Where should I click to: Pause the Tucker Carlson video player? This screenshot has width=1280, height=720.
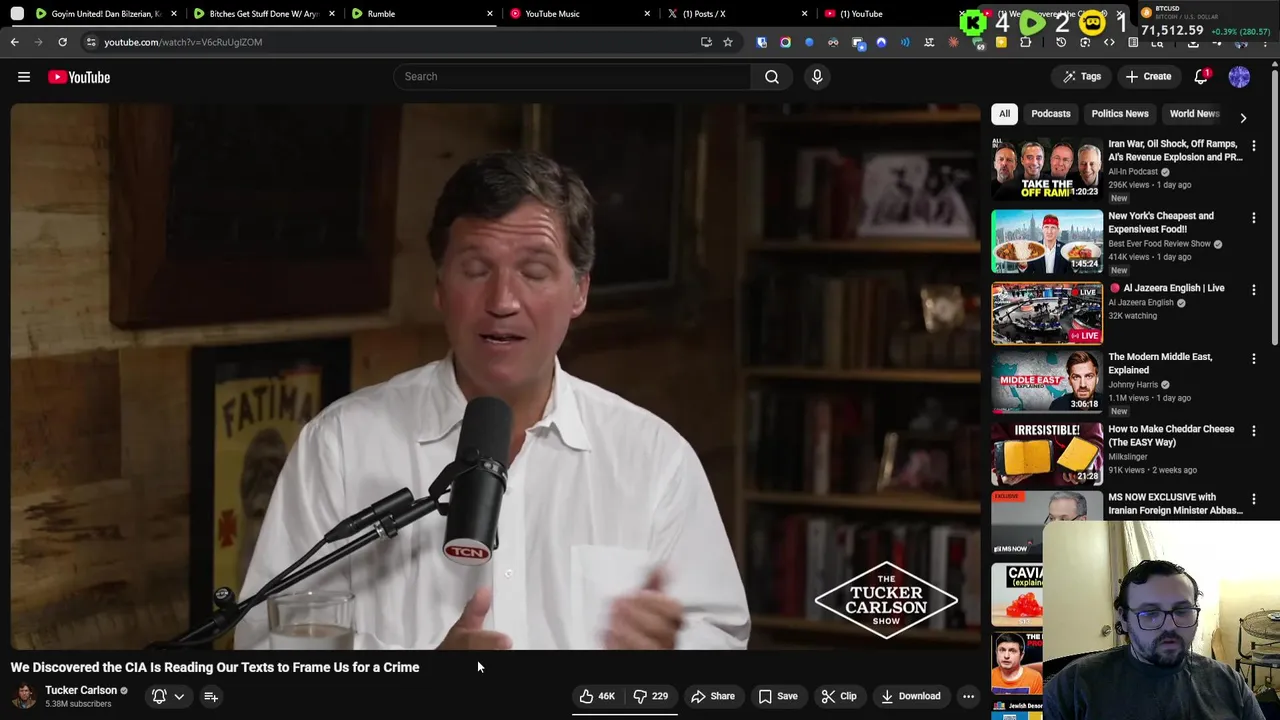496,376
